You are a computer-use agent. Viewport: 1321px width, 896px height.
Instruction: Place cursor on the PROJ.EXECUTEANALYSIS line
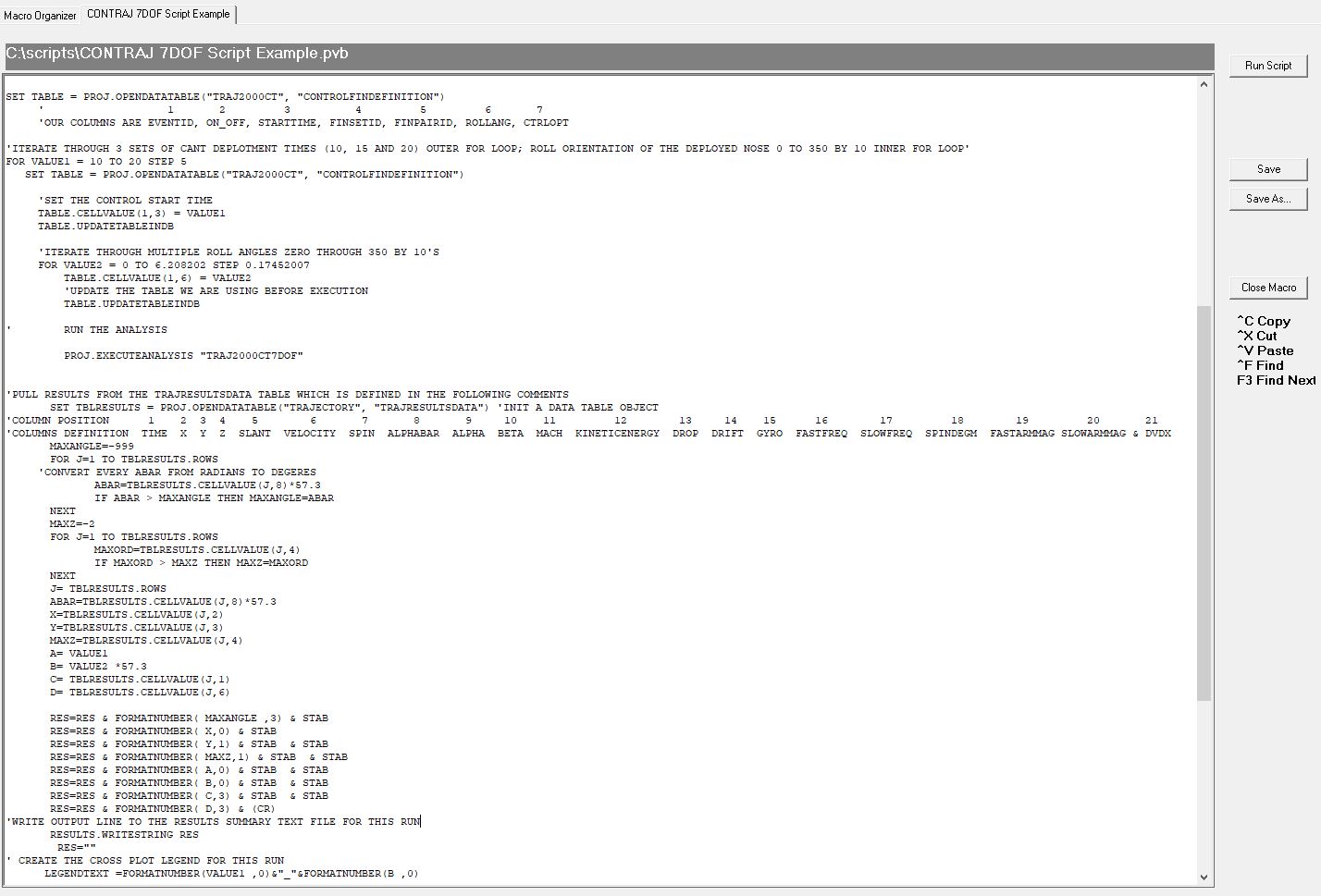click(x=183, y=356)
